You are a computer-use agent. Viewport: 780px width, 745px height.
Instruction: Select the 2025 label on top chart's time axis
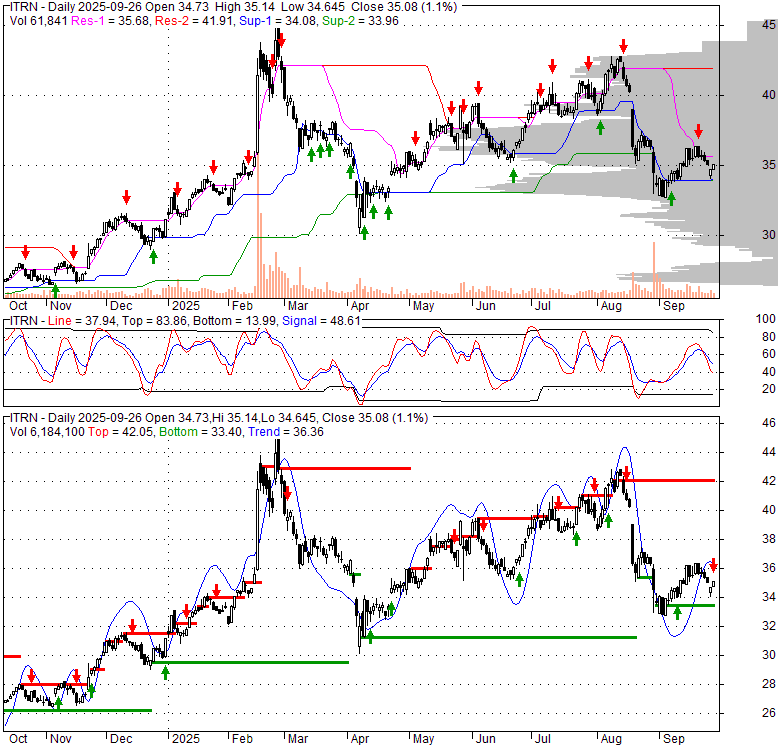point(186,306)
